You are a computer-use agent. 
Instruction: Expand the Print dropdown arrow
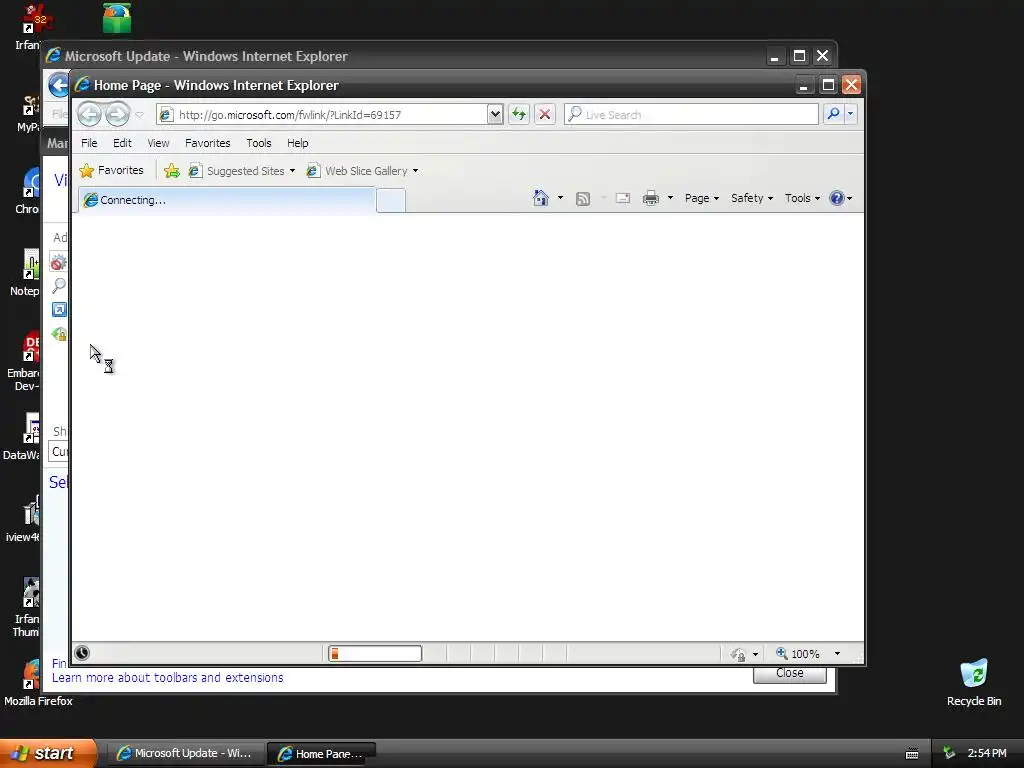(670, 198)
